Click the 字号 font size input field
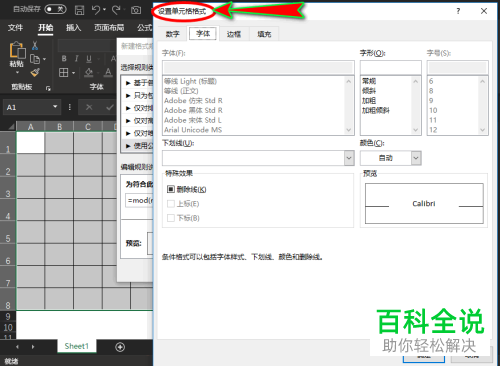The image size is (500, 366). coord(458,68)
